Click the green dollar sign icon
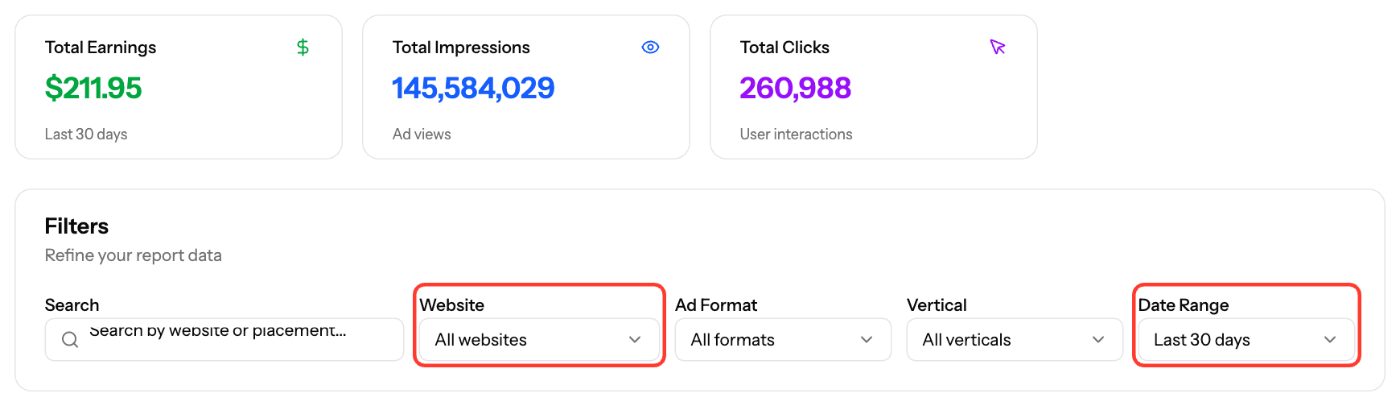This screenshot has width=1400, height=406. click(x=303, y=47)
